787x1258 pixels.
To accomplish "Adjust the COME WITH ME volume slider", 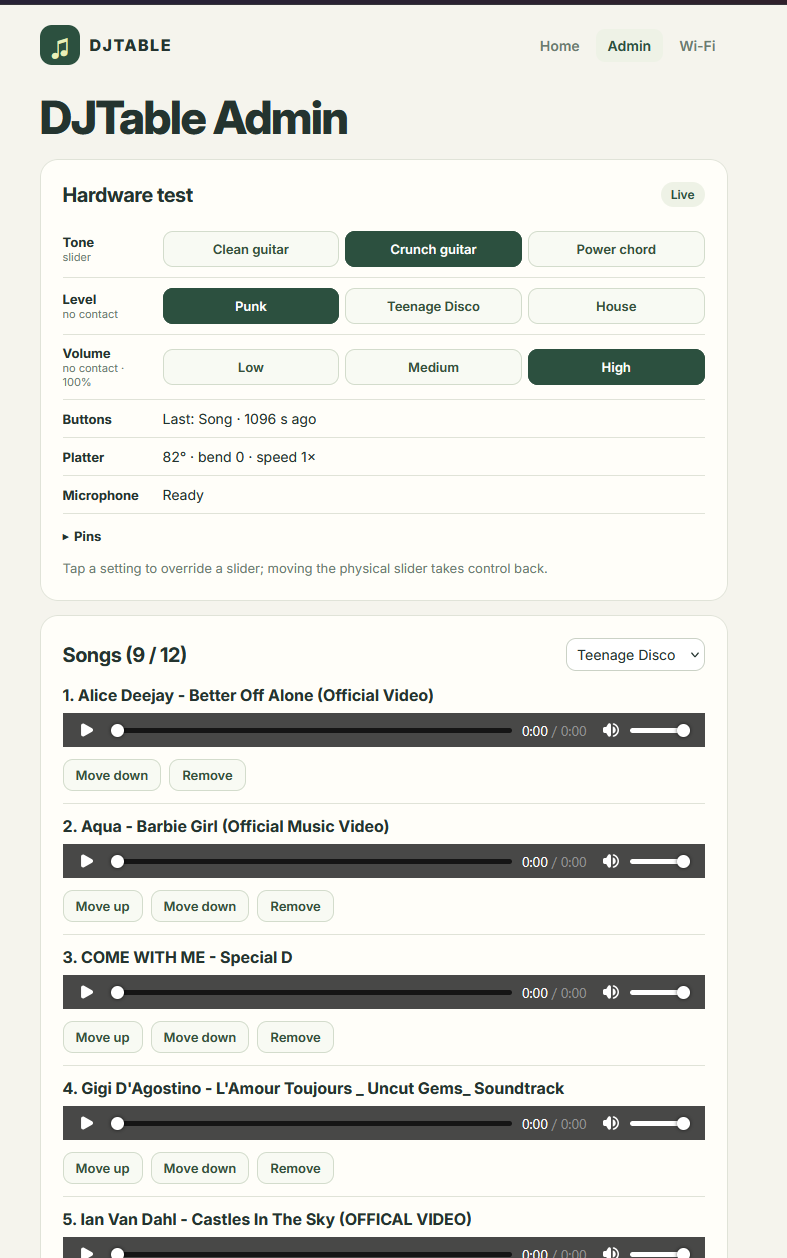I will 659,992.
